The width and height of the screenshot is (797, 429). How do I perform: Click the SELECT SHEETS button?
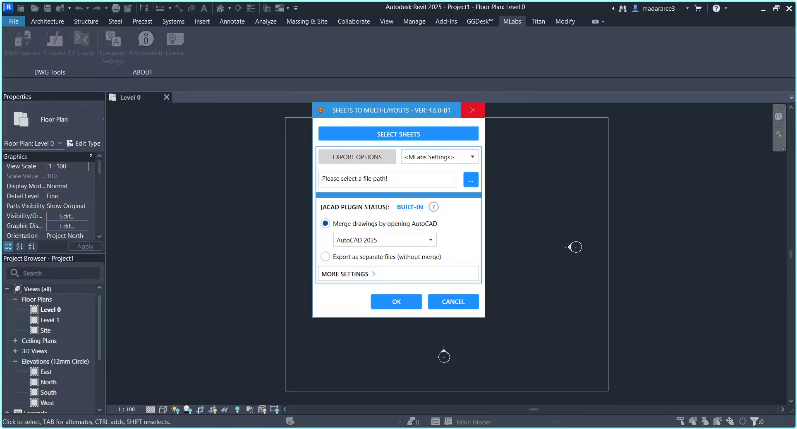(398, 134)
